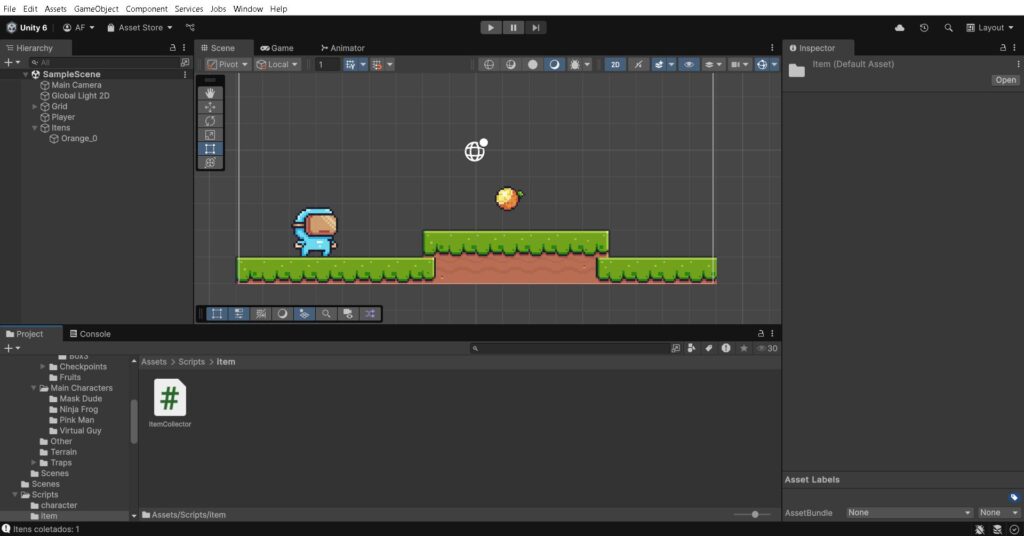Image resolution: width=1024 pixels, height=536 pixels.
Task: Open the Layout dropdown
Action: coord(990,27)
